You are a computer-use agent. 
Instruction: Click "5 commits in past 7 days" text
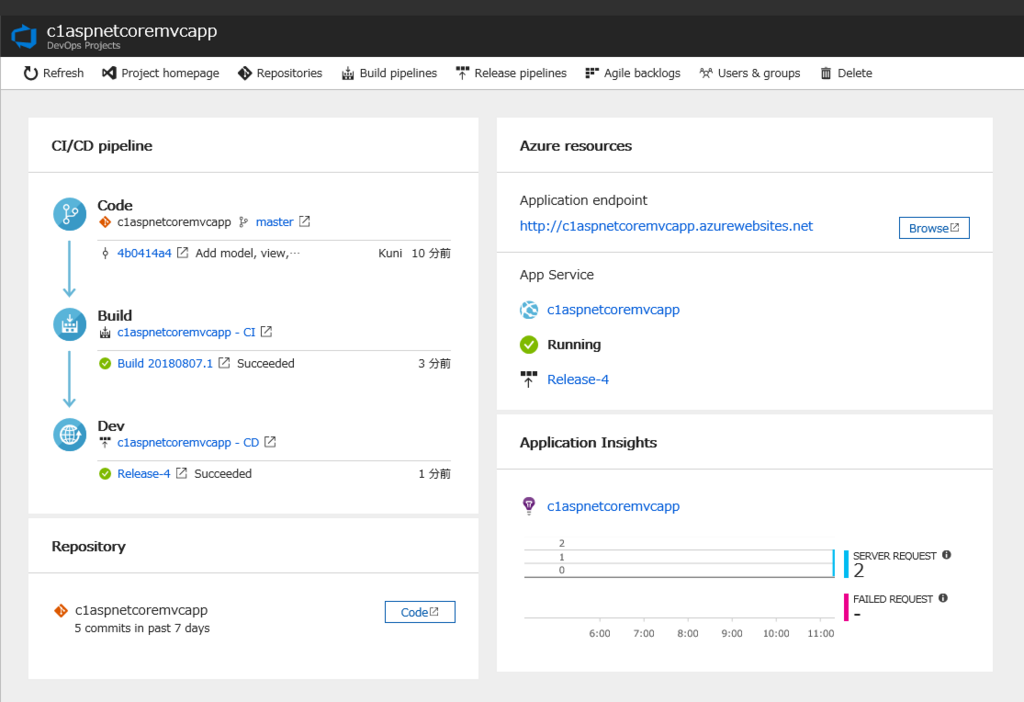pos(142,628)
